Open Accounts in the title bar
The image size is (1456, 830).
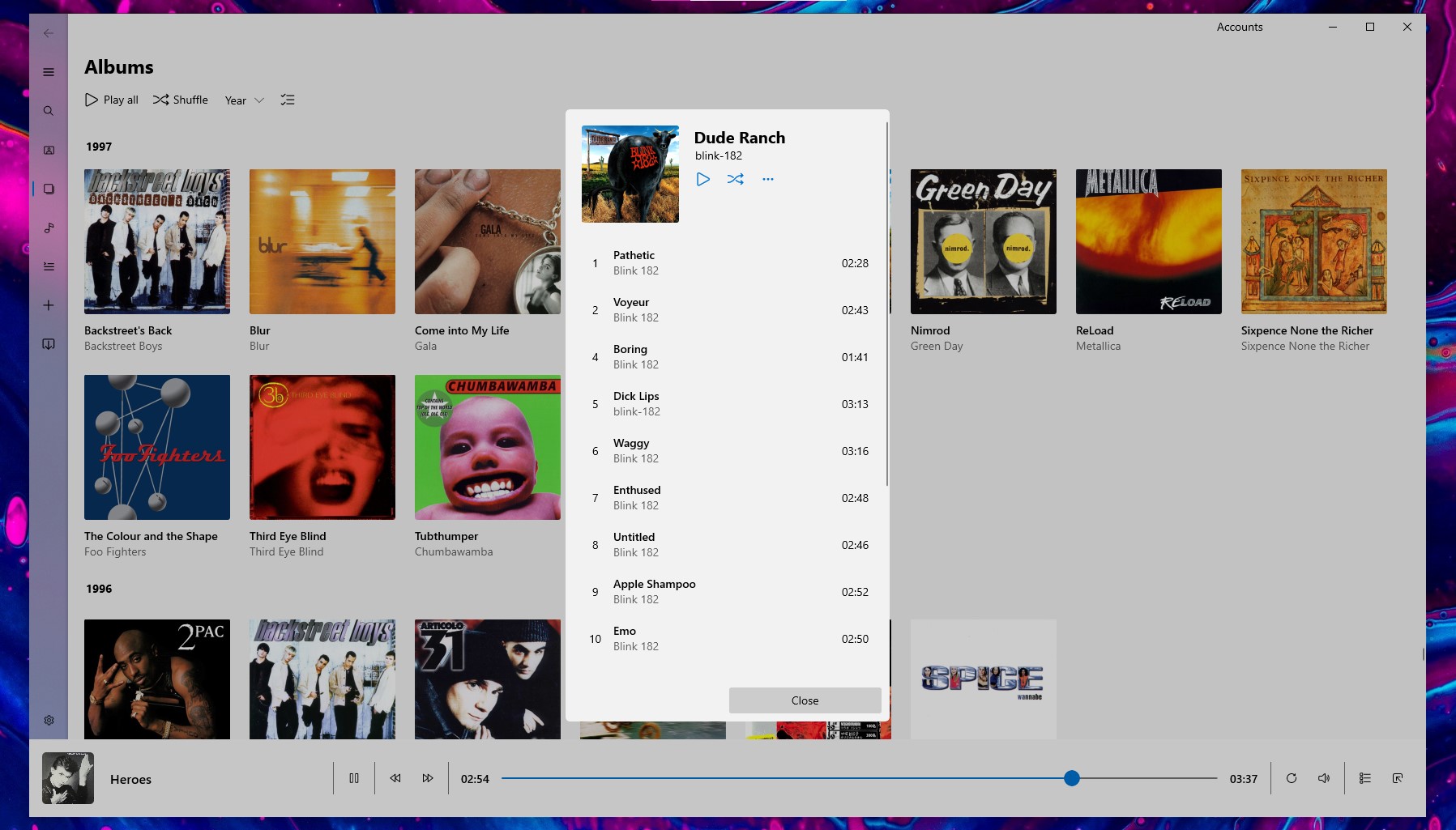(x=1240, y=27)
